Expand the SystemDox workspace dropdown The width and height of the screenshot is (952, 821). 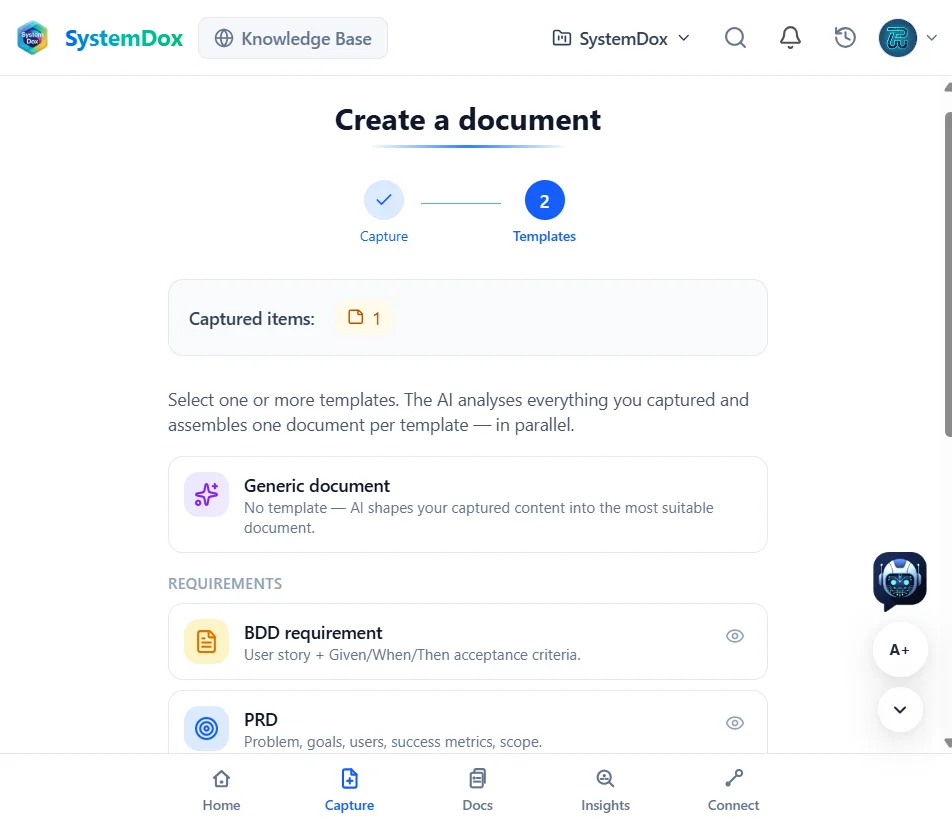coord(621,38)
